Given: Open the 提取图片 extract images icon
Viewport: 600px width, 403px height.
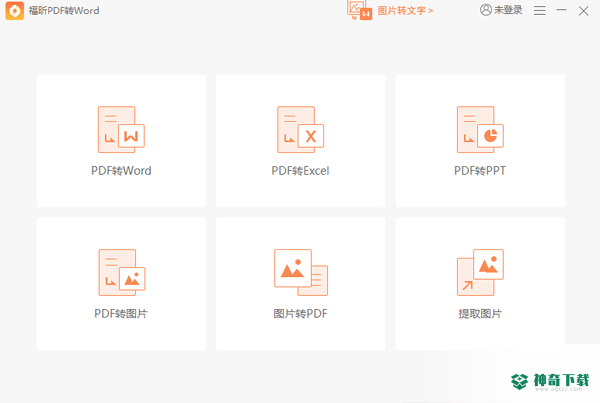Looking at the screenshot, I should (x=480, y=272).
